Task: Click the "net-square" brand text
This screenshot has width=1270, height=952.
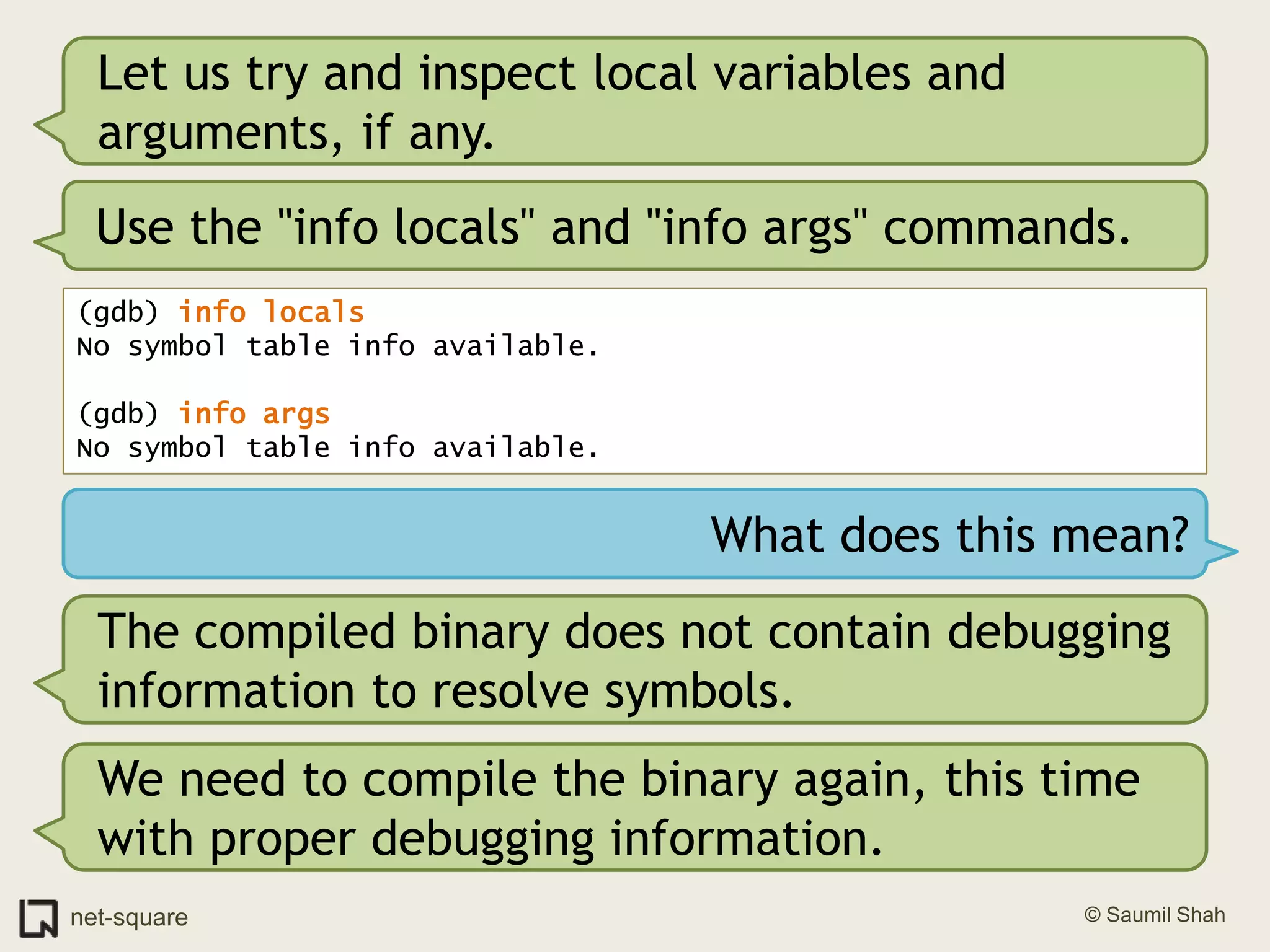Action: [x=129, y=917]
